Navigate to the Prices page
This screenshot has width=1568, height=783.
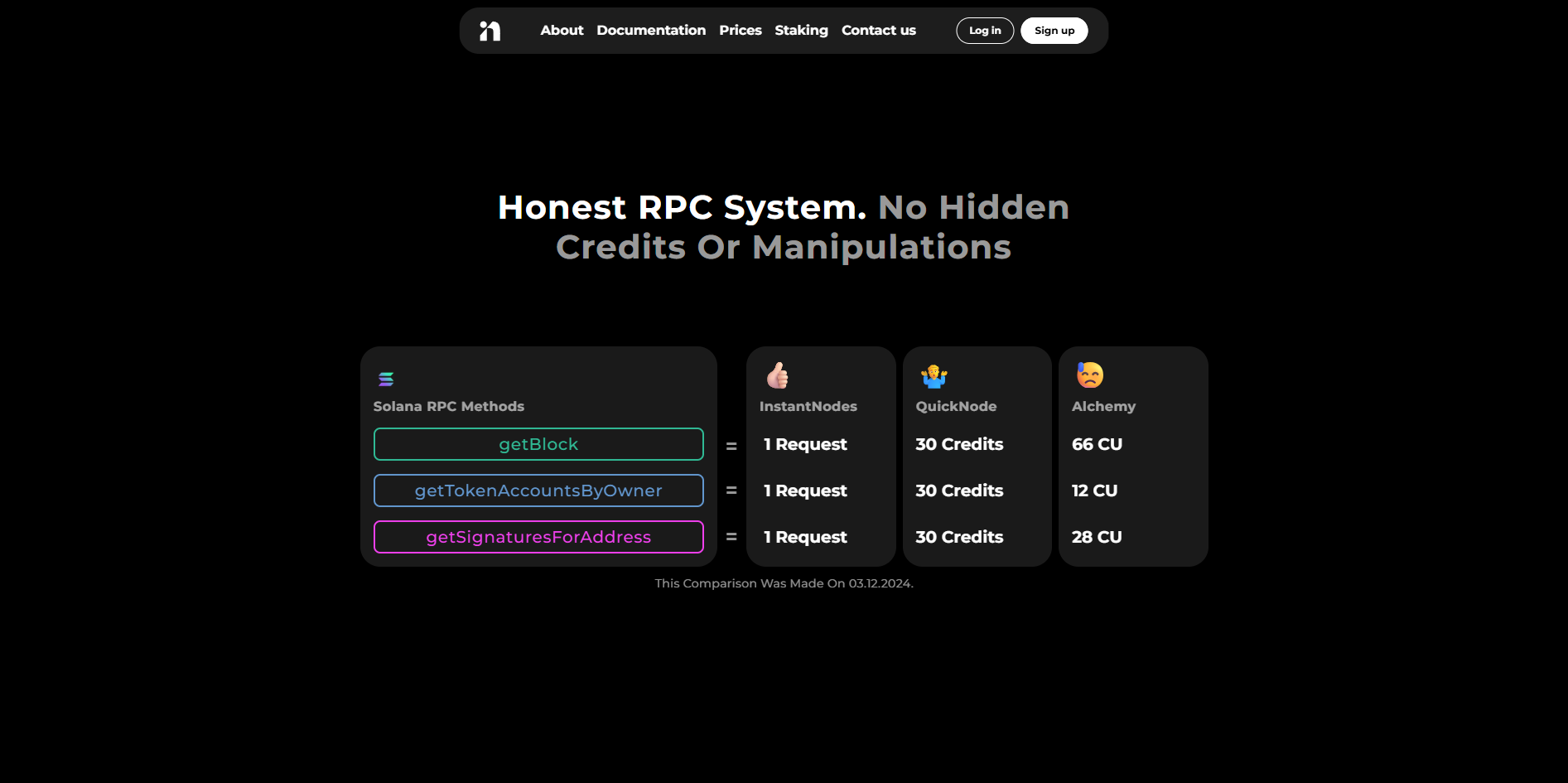pyautogui.click(x=740, y=30)
